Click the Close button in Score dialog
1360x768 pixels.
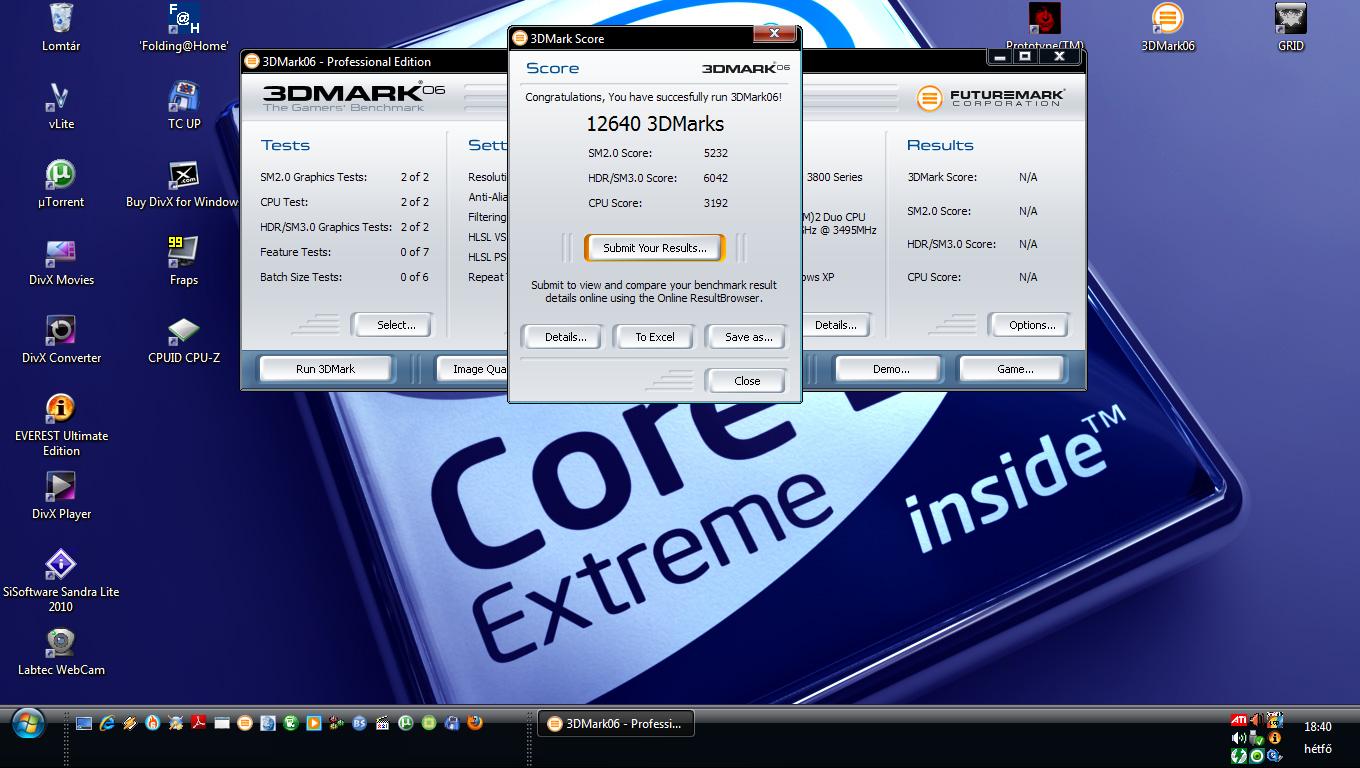(x=747, y=381)
